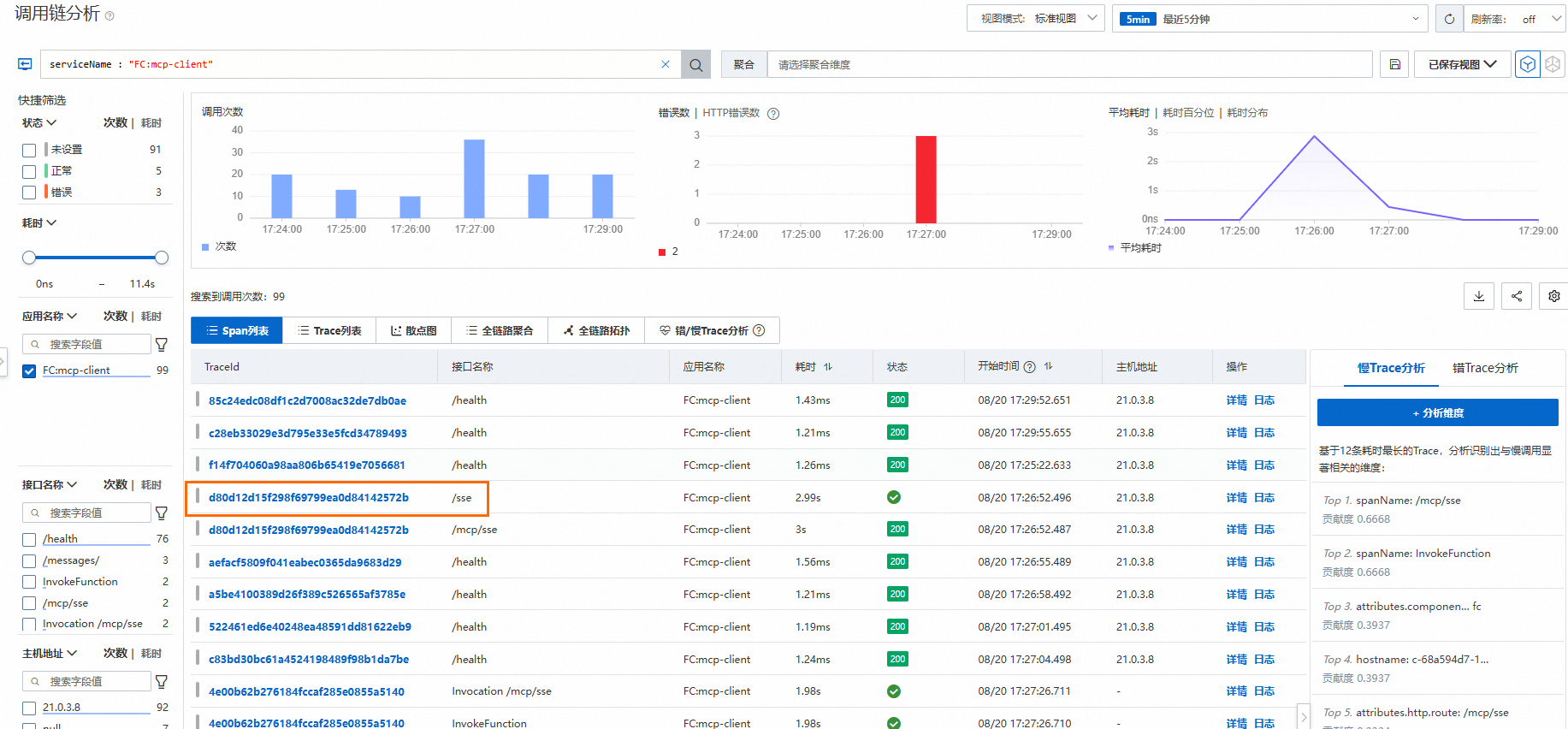Switch to the 错Trace分析 tab

pos(1485,368)
